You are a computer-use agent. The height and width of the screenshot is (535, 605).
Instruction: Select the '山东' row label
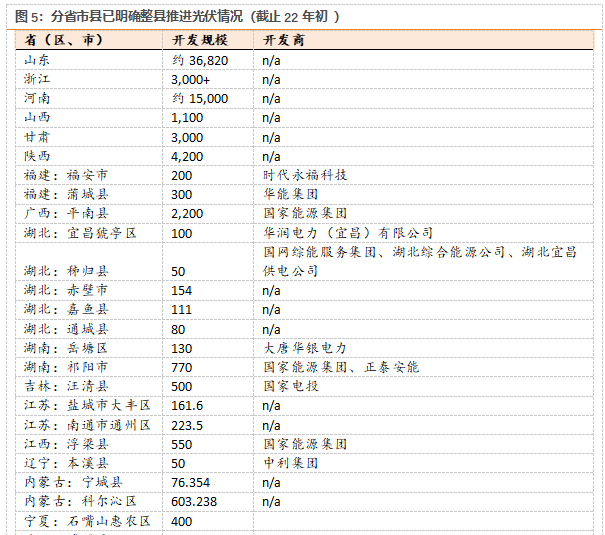[x=37, y=60]
